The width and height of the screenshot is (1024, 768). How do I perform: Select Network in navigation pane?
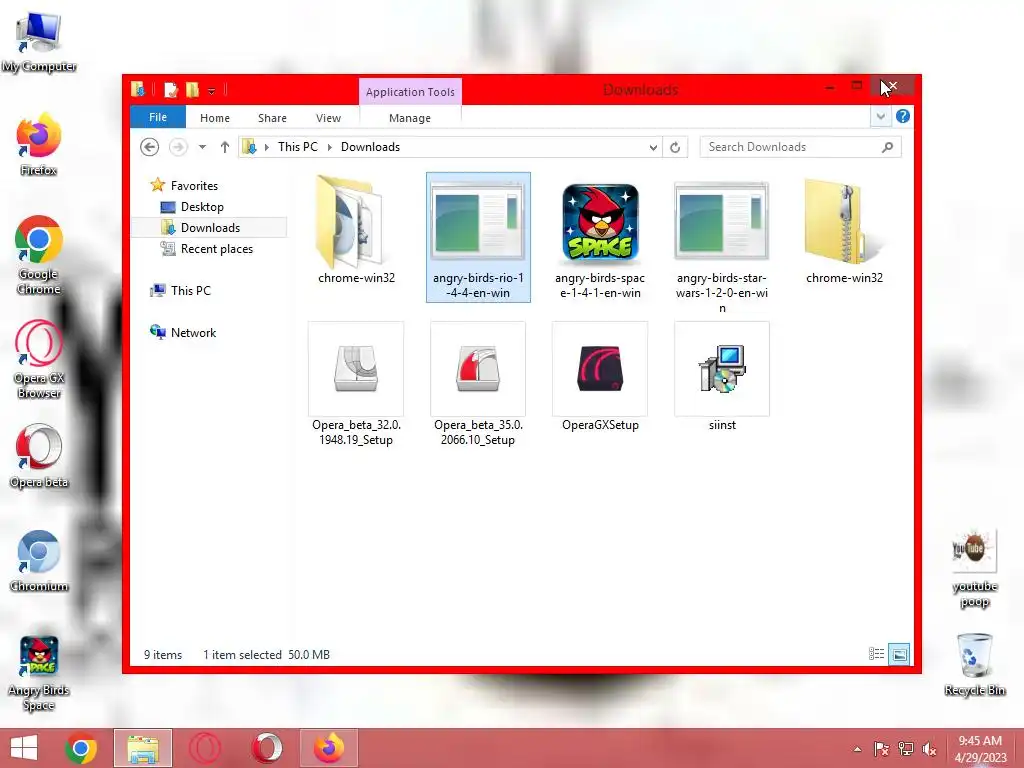click(x=193, y=332)
